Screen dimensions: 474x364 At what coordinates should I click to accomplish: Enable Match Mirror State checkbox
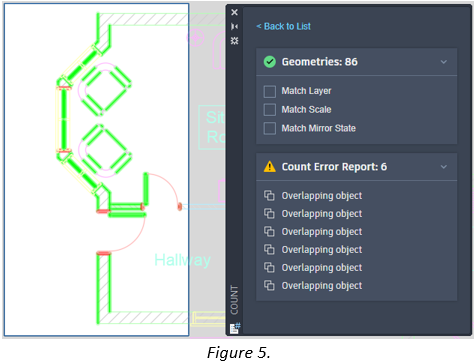coord(269,128)
